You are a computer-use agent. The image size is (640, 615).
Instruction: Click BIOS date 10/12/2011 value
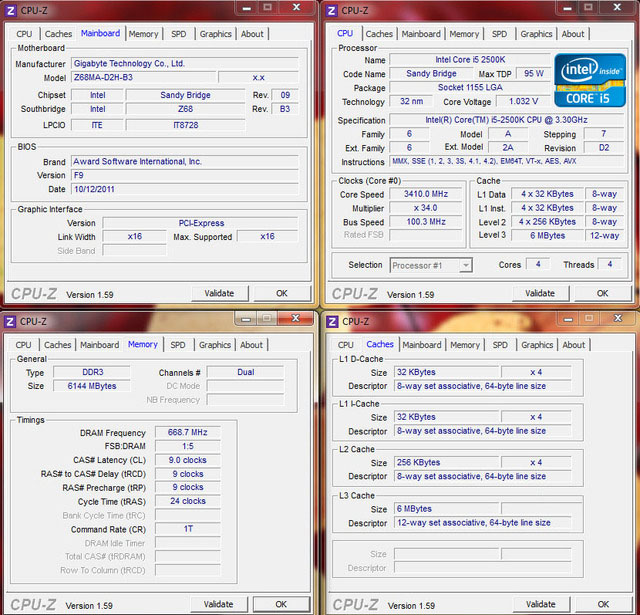coord(185,189)
